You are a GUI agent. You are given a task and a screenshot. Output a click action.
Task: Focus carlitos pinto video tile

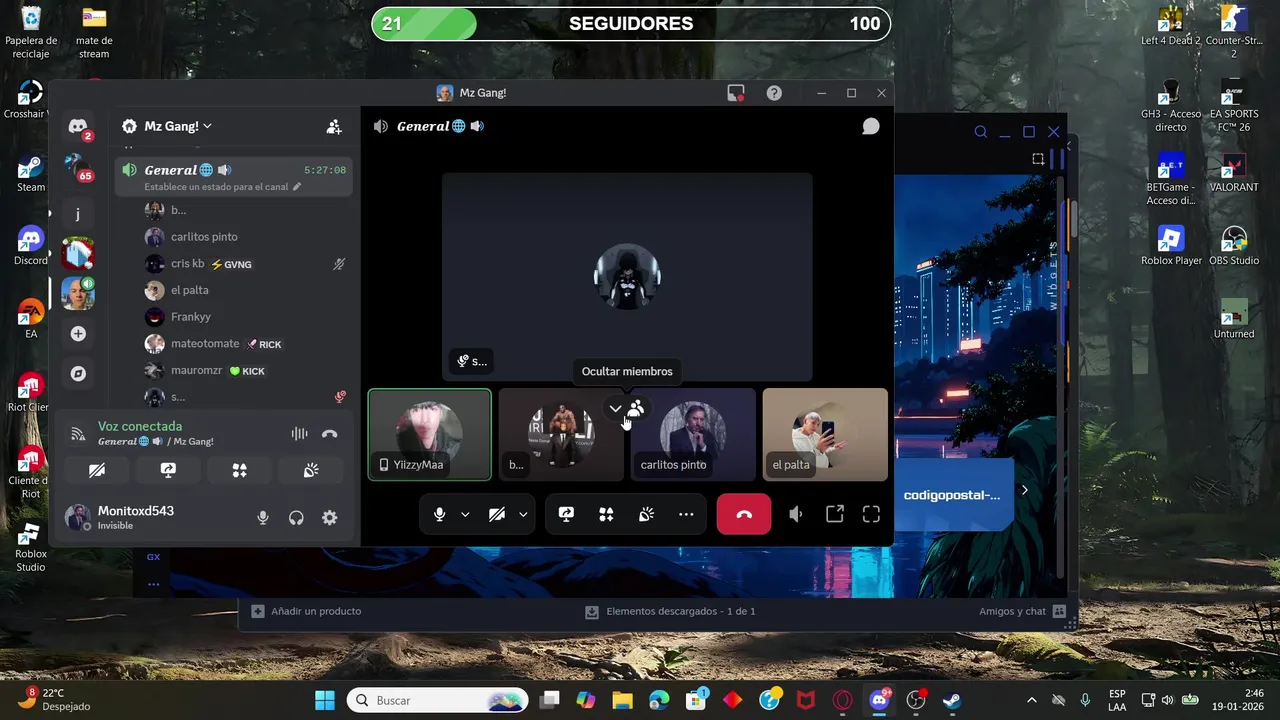[x=693, y=435]
